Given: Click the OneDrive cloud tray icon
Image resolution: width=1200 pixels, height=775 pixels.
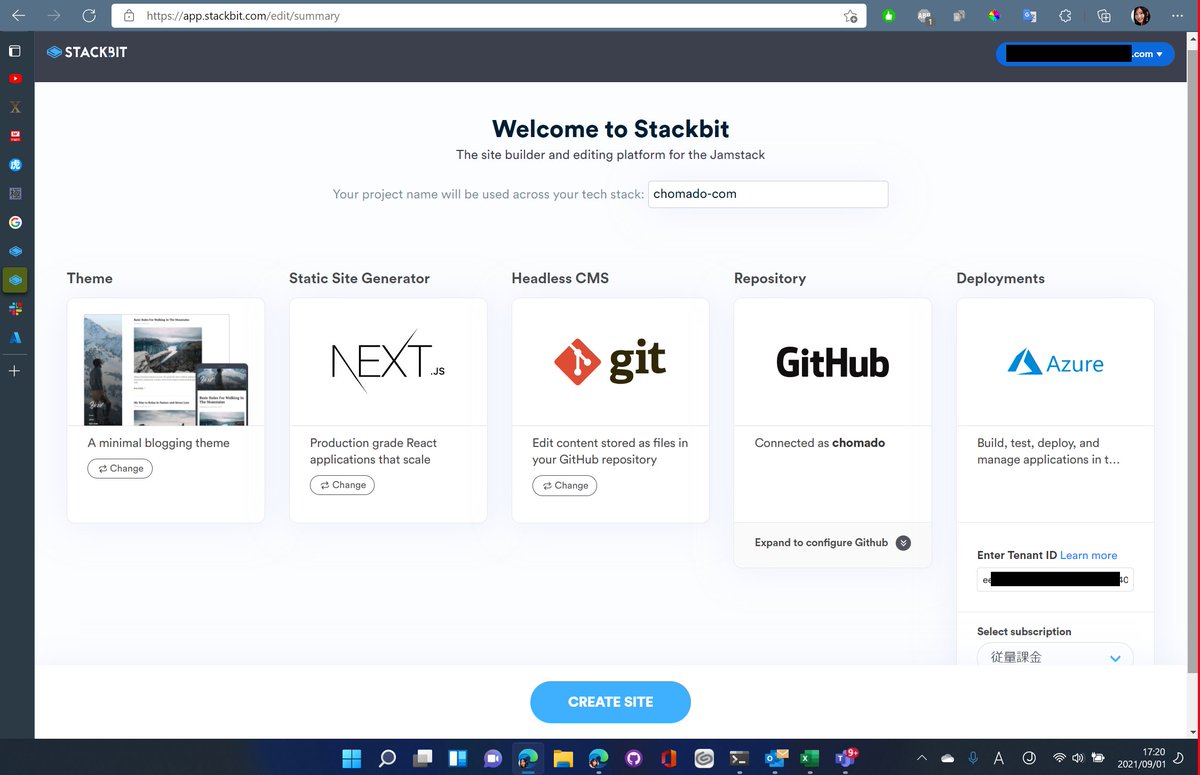Looking at the screenshot, I should 948,758.
